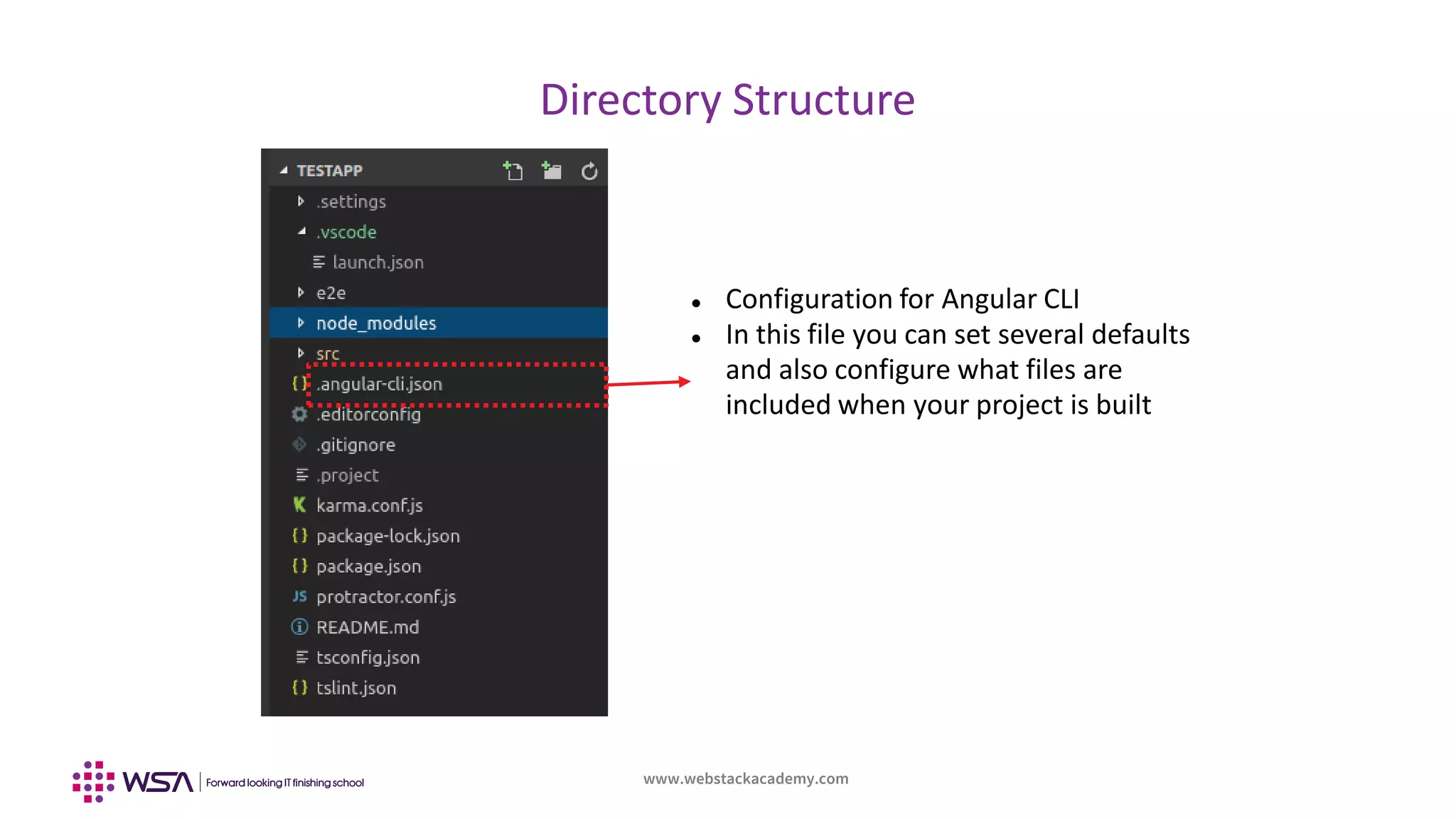This screenshot has height=819, width=1456.
Task: Click the New File icon in explorer header
Action: click(x=513, y=171)
